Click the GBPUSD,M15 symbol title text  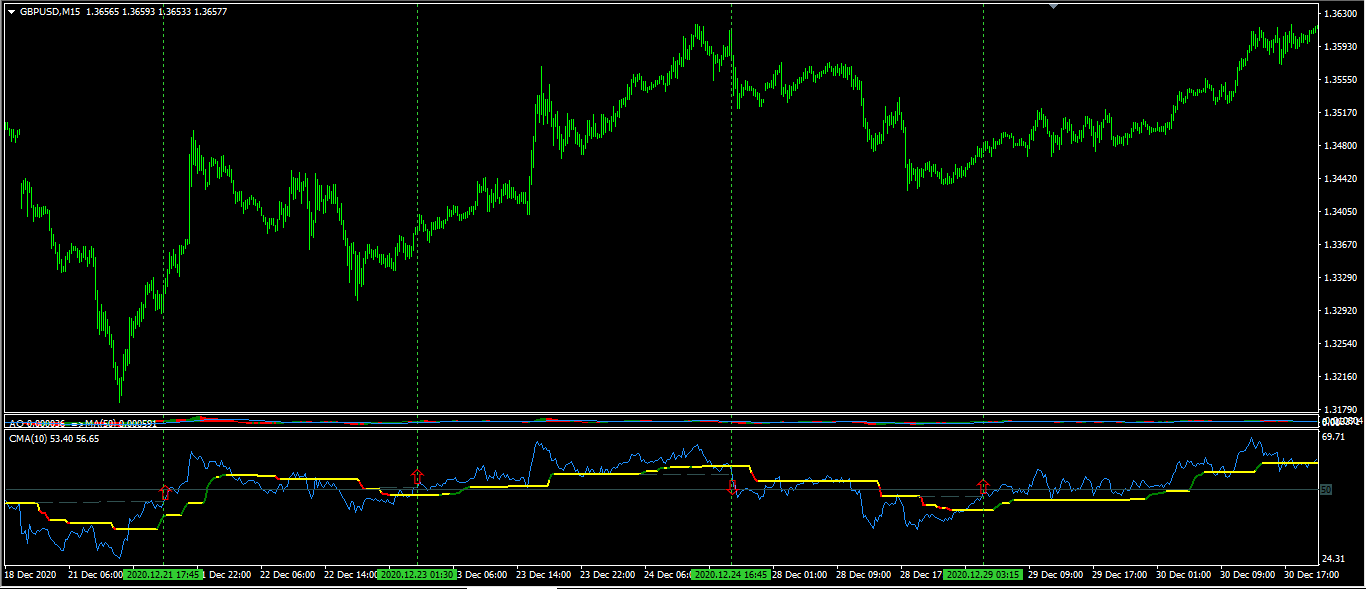coord(50,11)
